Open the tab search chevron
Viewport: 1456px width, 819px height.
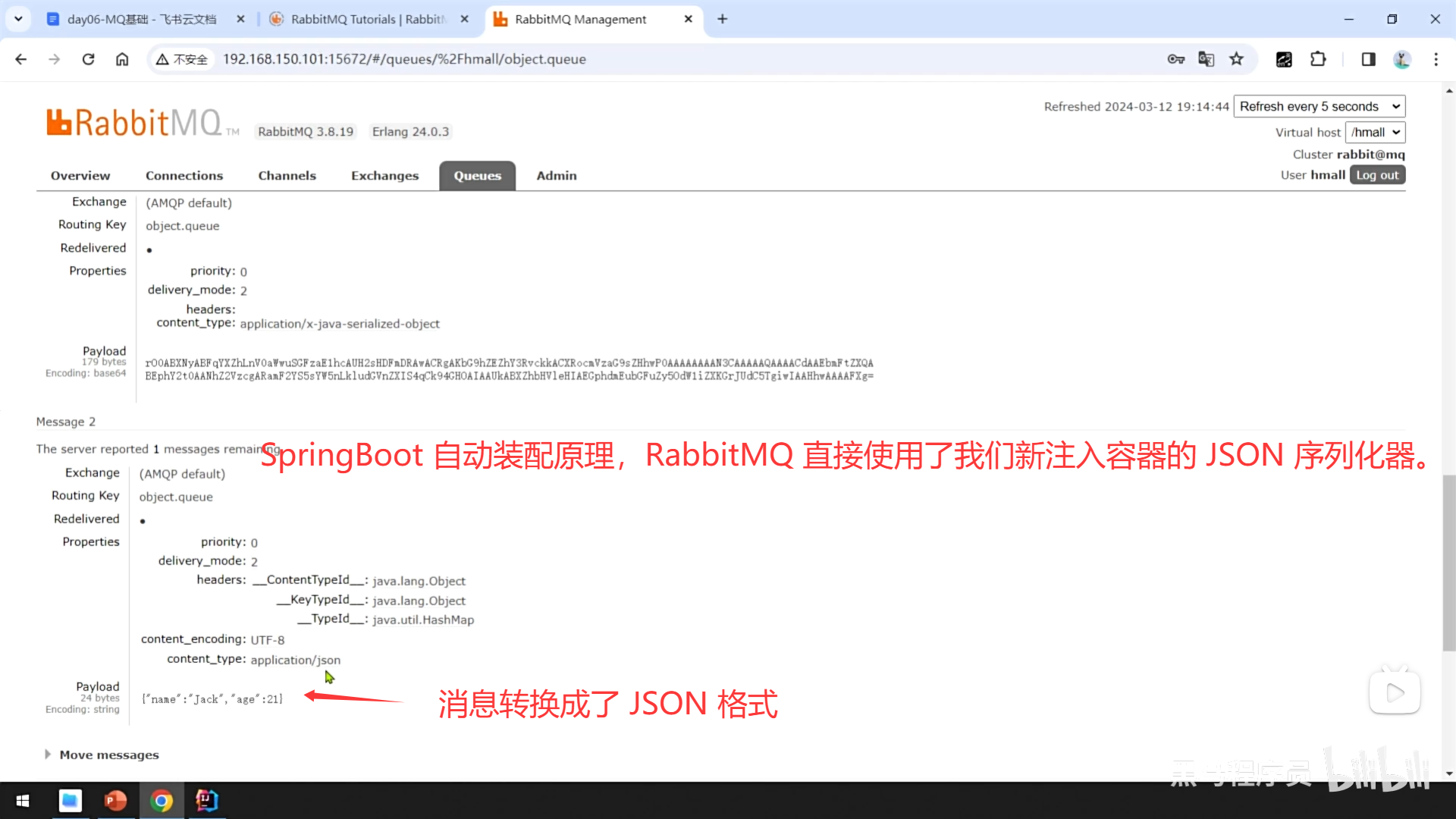point(18,19)
